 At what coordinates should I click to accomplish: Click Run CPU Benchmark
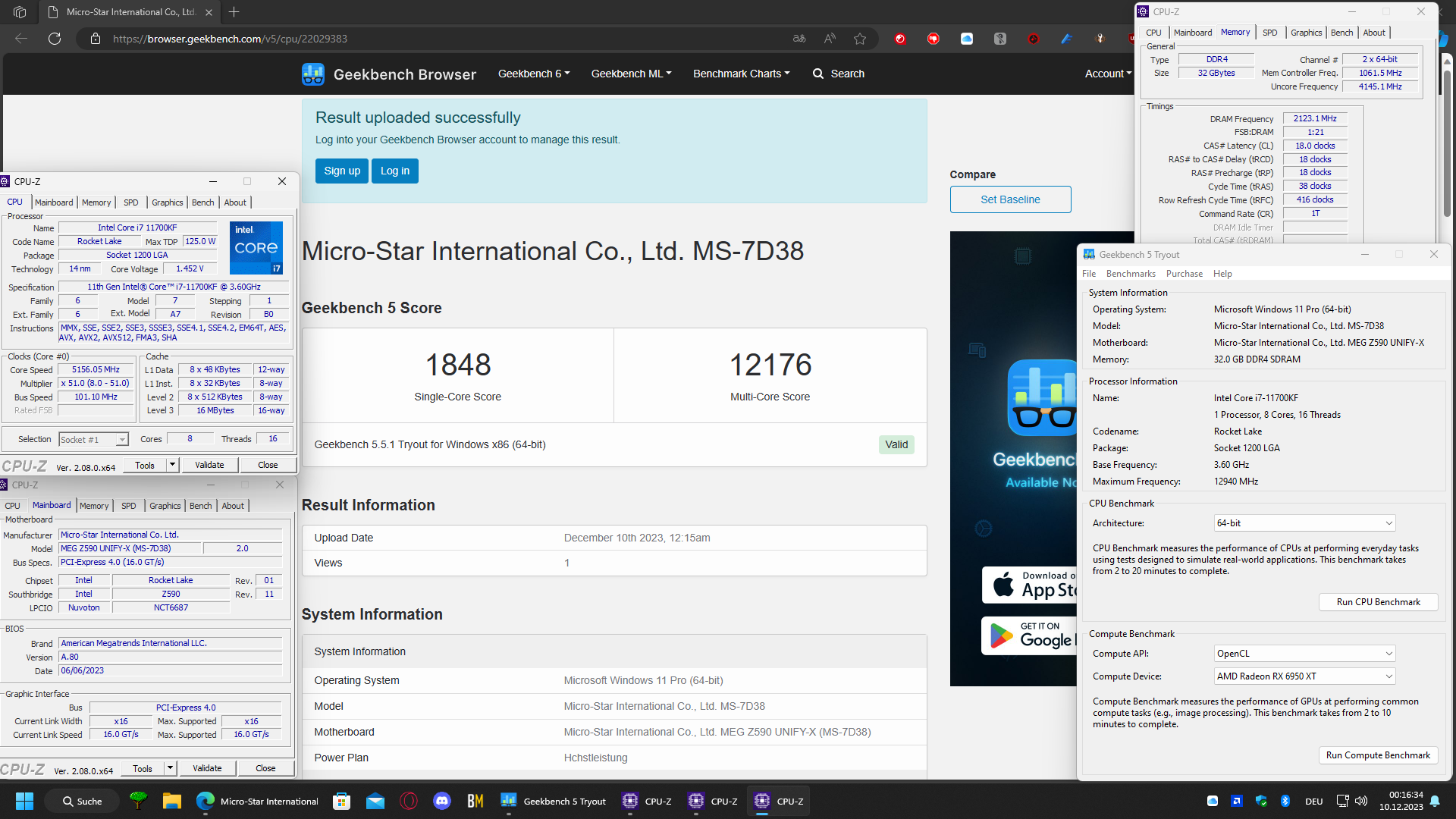click(x=1378, y=602)
